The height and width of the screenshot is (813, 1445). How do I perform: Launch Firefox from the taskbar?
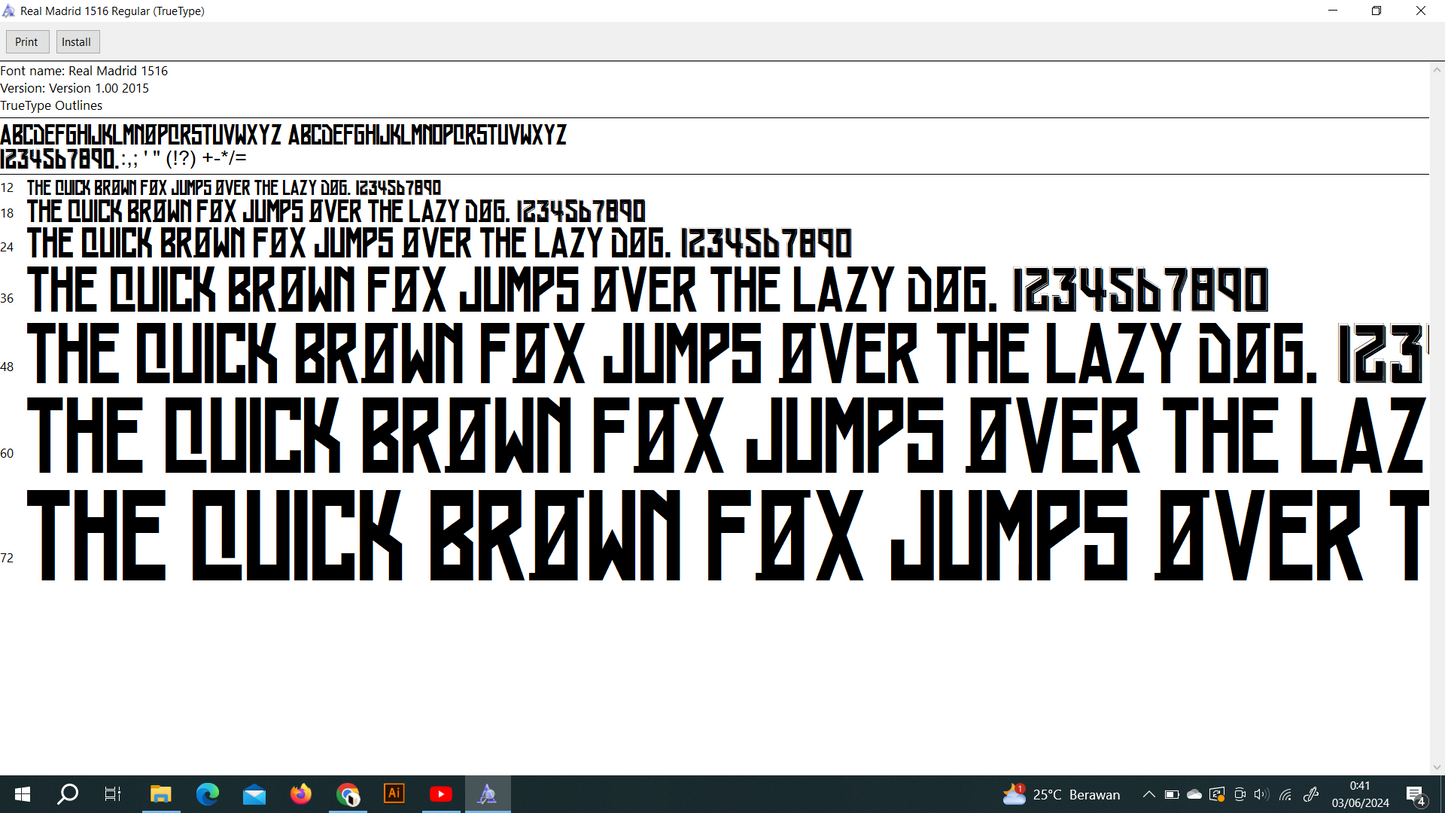coord(301,795)
